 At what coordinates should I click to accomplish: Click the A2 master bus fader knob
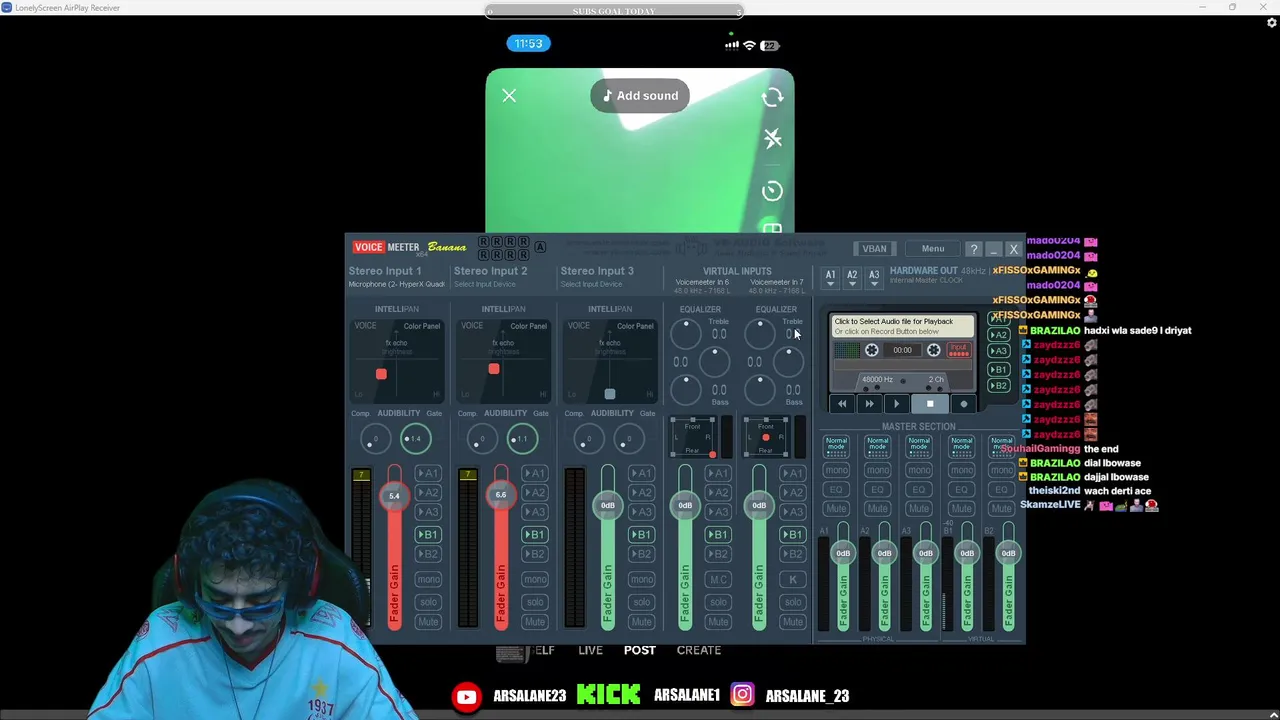tap(884, 553)
